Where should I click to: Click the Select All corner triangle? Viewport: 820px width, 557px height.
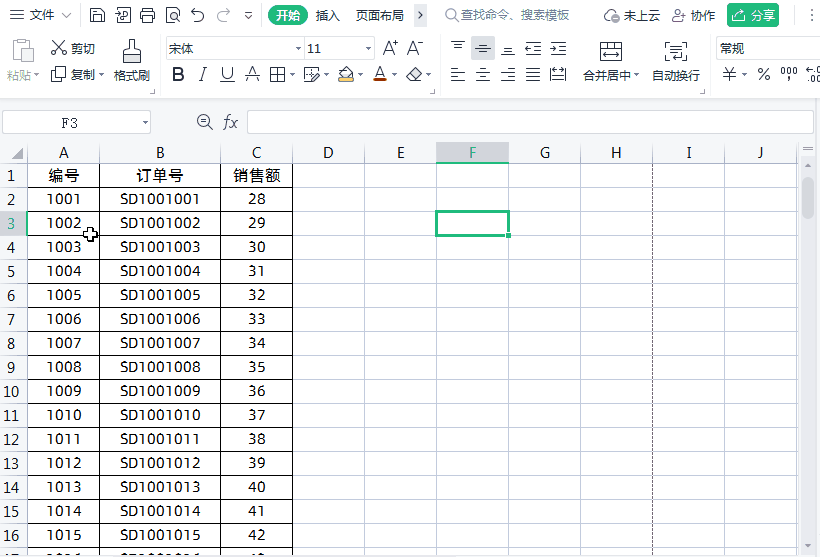pos(16,153)
